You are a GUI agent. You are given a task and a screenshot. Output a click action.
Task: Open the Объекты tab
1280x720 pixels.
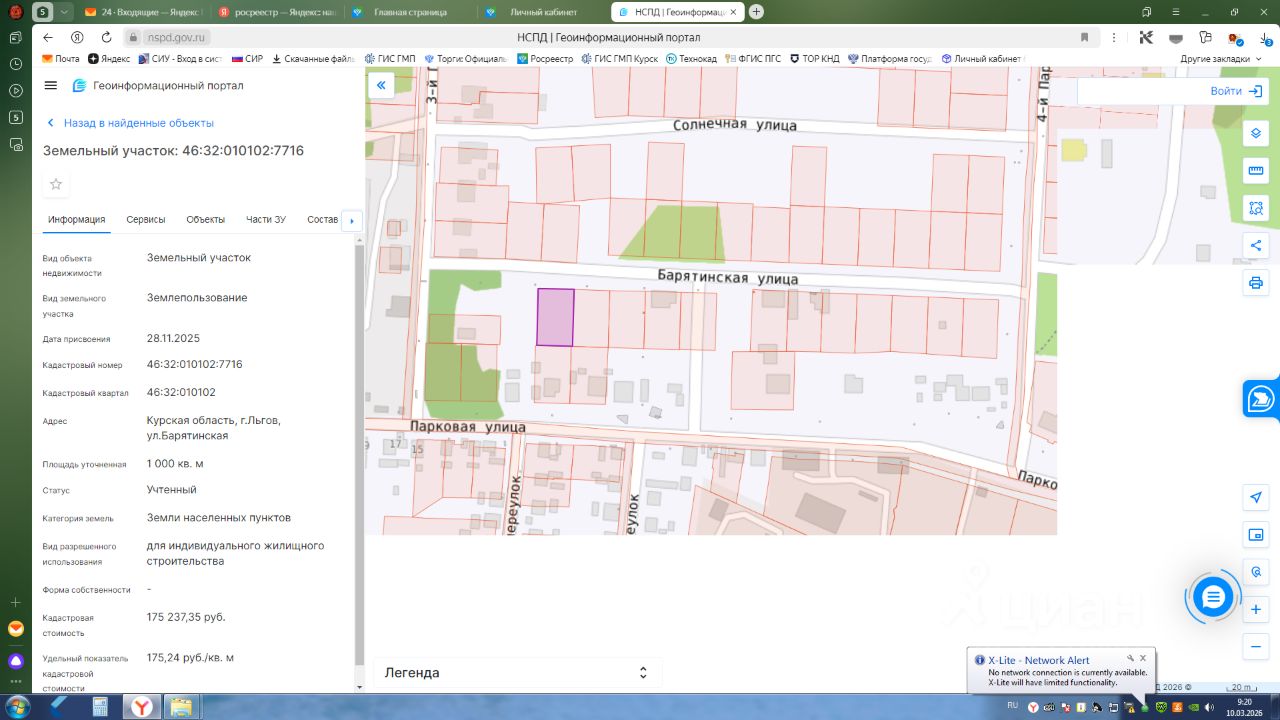[x=205, y=220]
